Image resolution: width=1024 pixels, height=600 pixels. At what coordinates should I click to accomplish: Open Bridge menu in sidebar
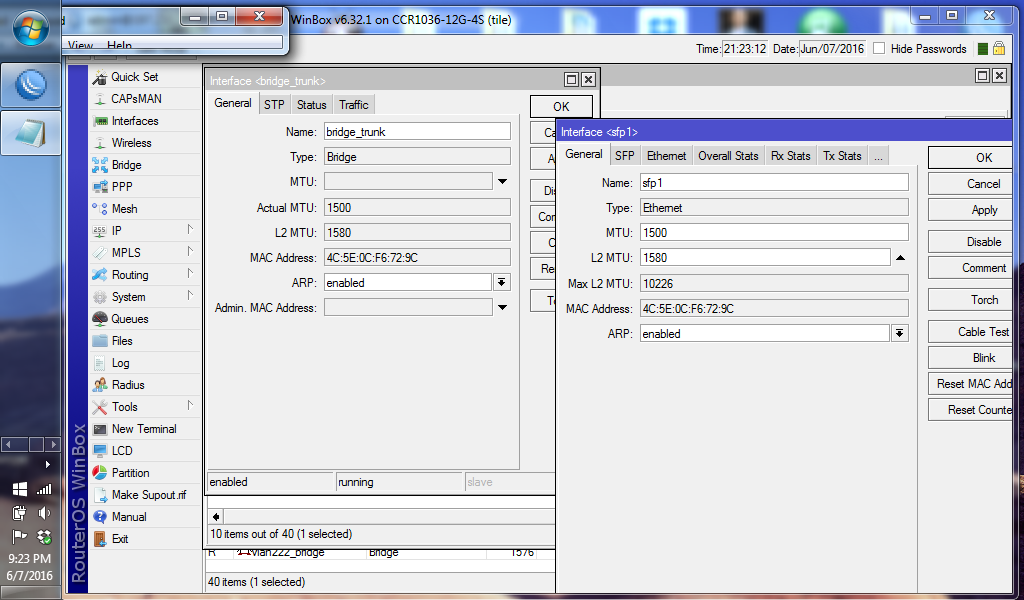[144, 165]
